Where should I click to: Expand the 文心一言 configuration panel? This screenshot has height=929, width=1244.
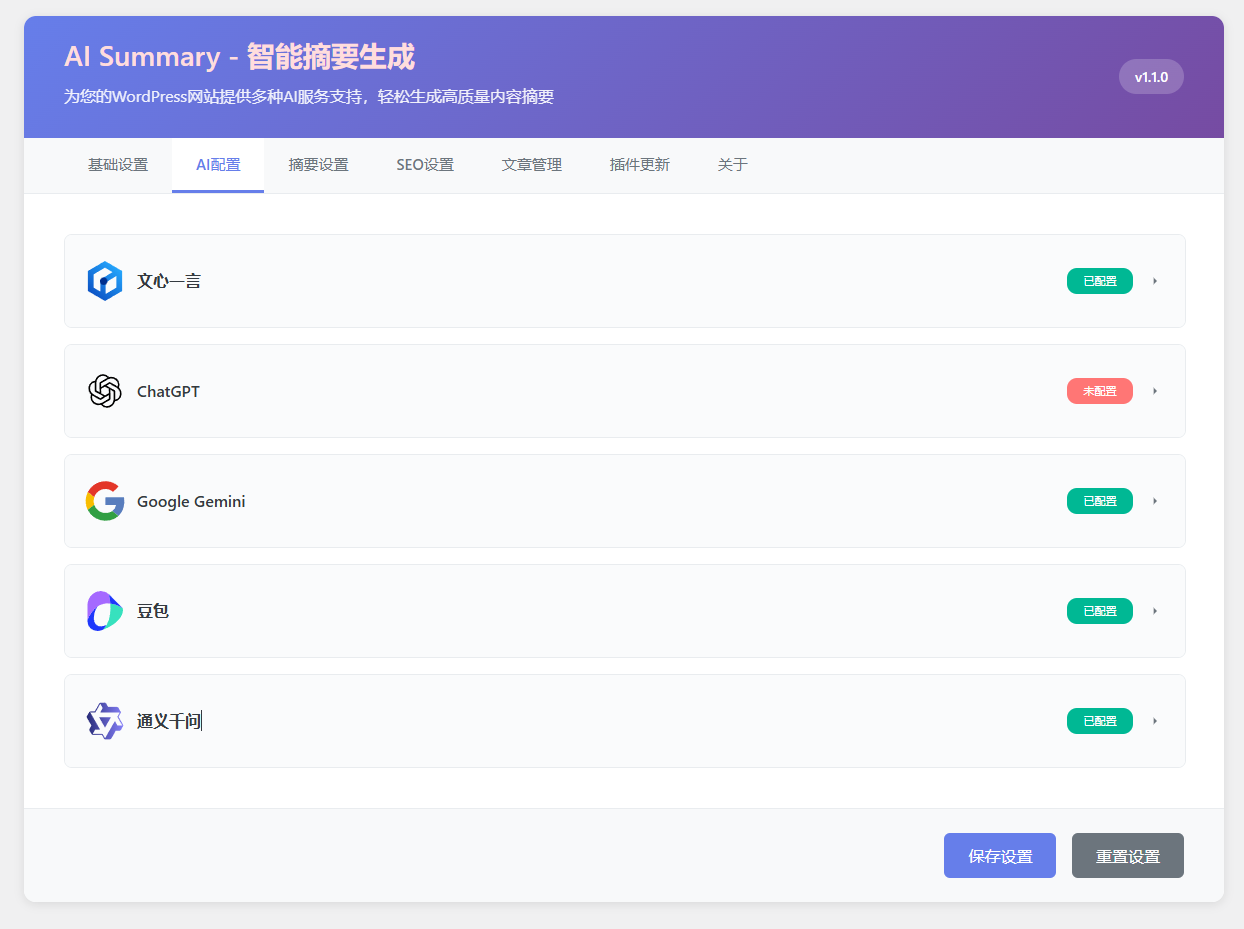tap(1156, 281)
